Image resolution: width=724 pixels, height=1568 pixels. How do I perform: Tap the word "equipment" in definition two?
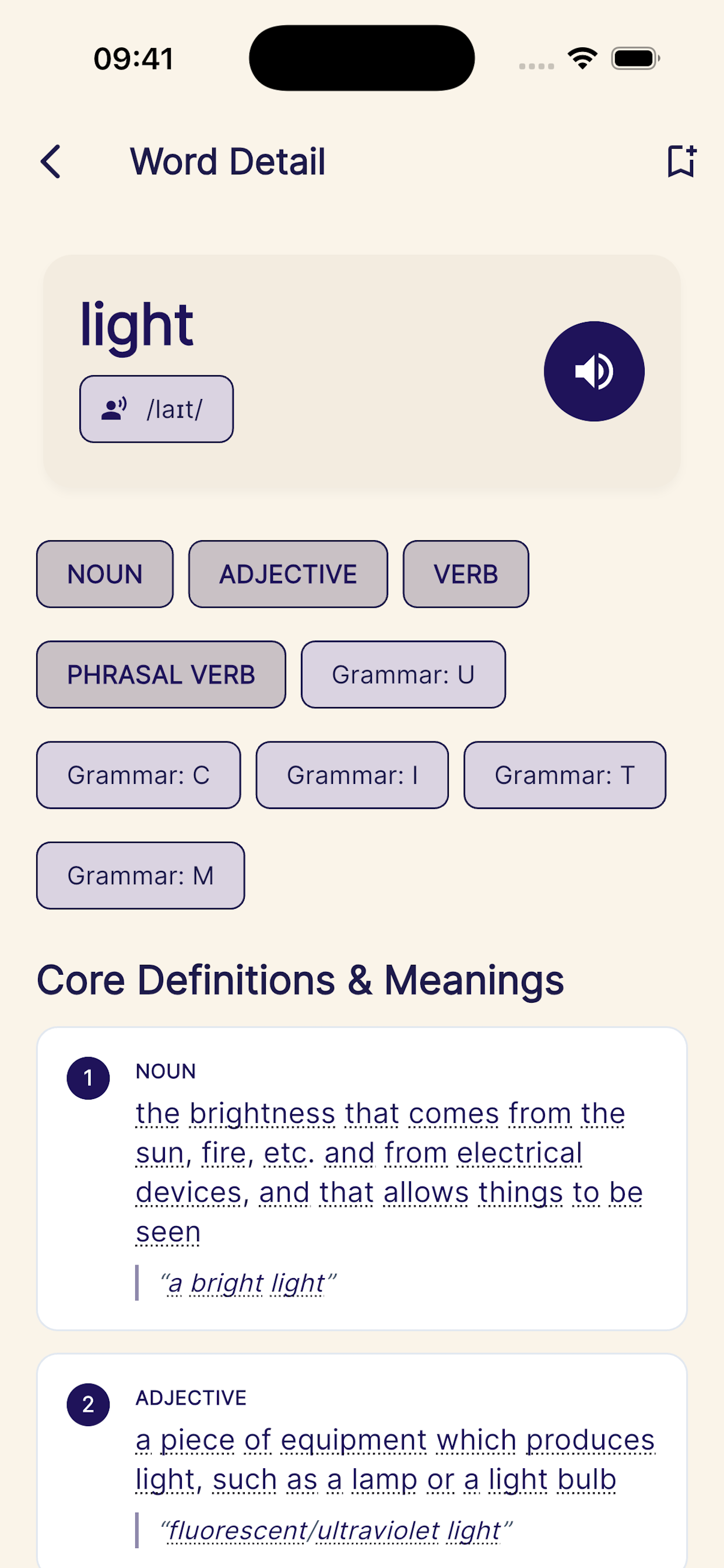click(353, 1441)
